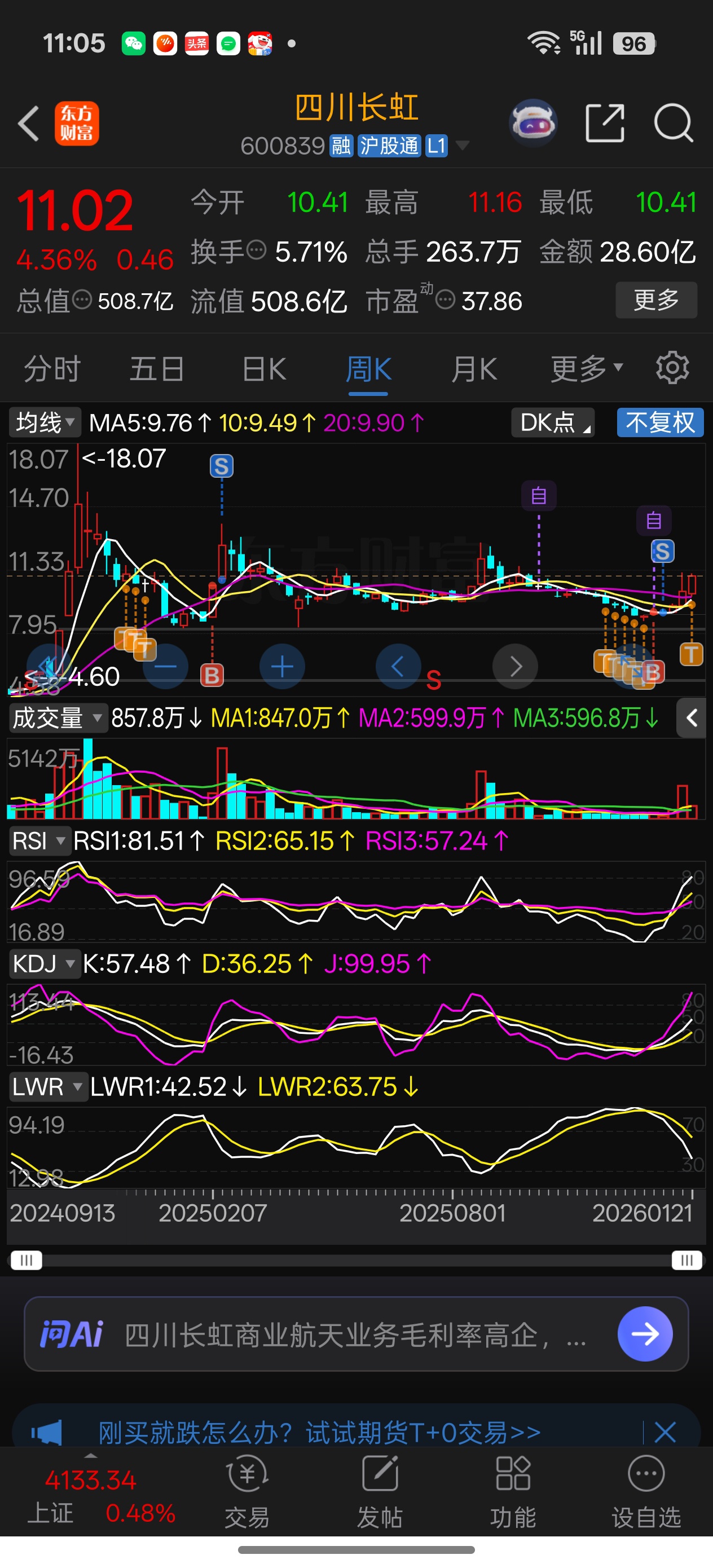Tap 市盈 info icon
The image size is (713, 1568).
[x=445, y=299]
